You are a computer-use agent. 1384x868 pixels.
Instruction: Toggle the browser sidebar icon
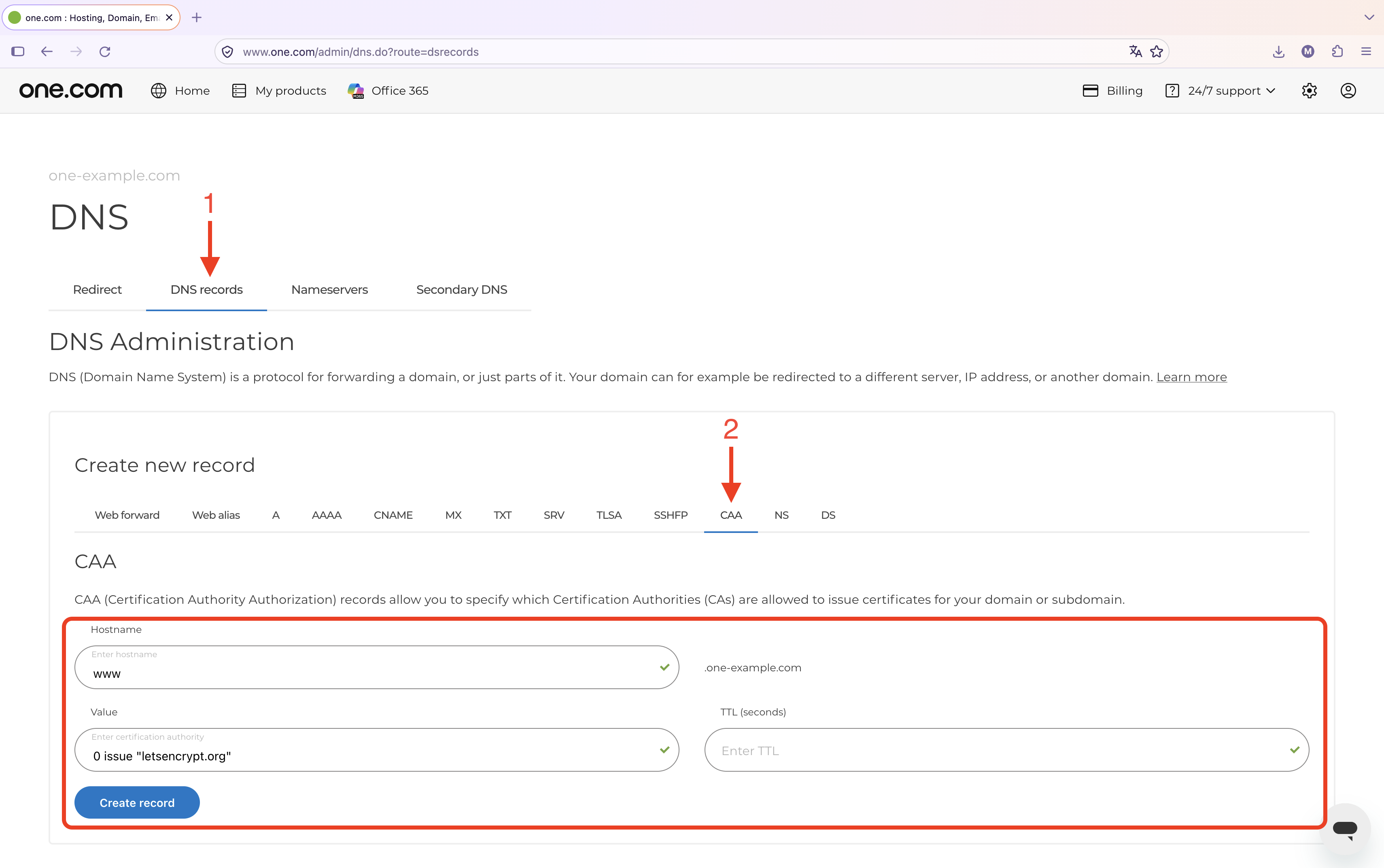click(x=18, y=52)
